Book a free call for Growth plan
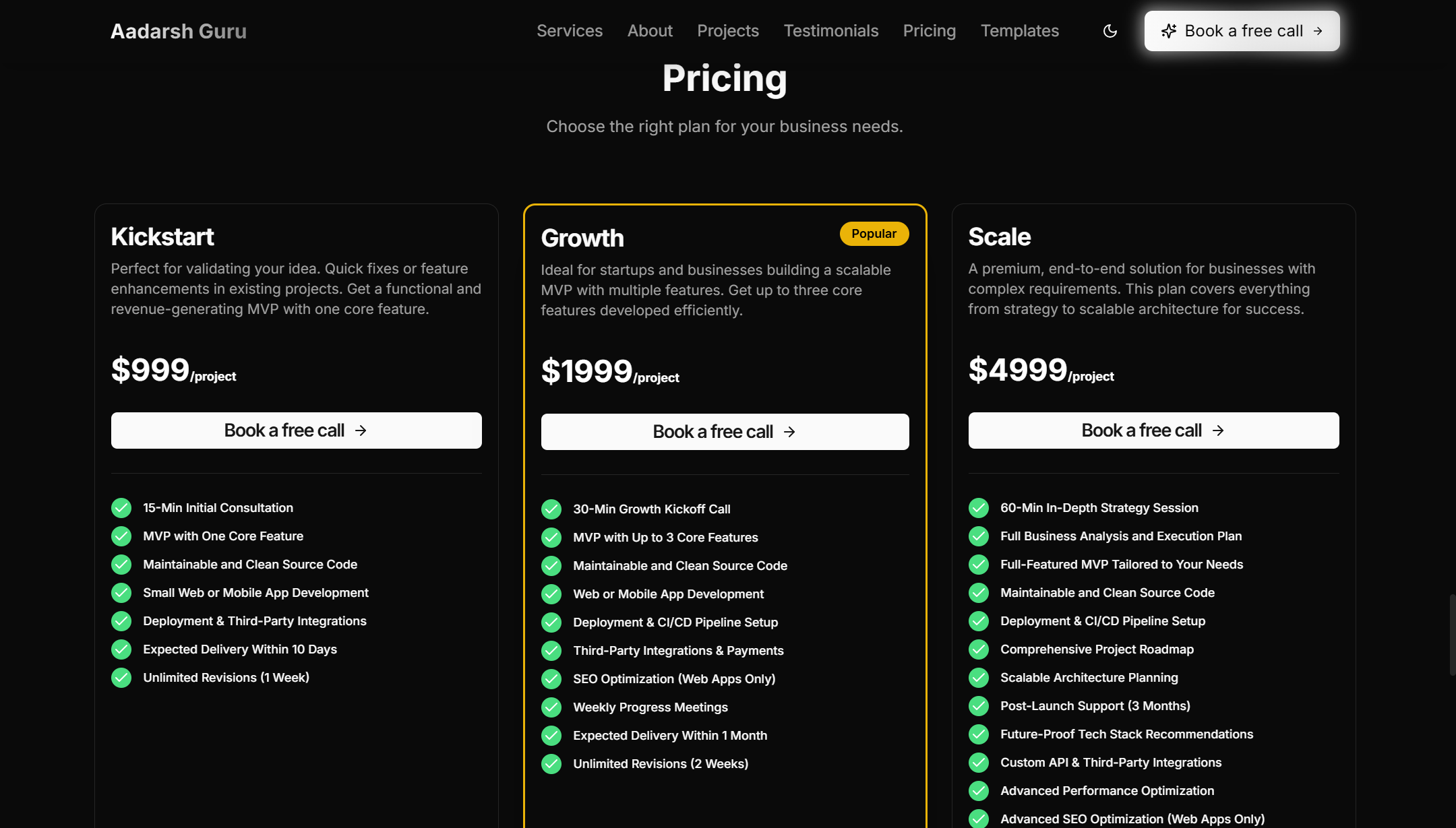 point(725,432)
